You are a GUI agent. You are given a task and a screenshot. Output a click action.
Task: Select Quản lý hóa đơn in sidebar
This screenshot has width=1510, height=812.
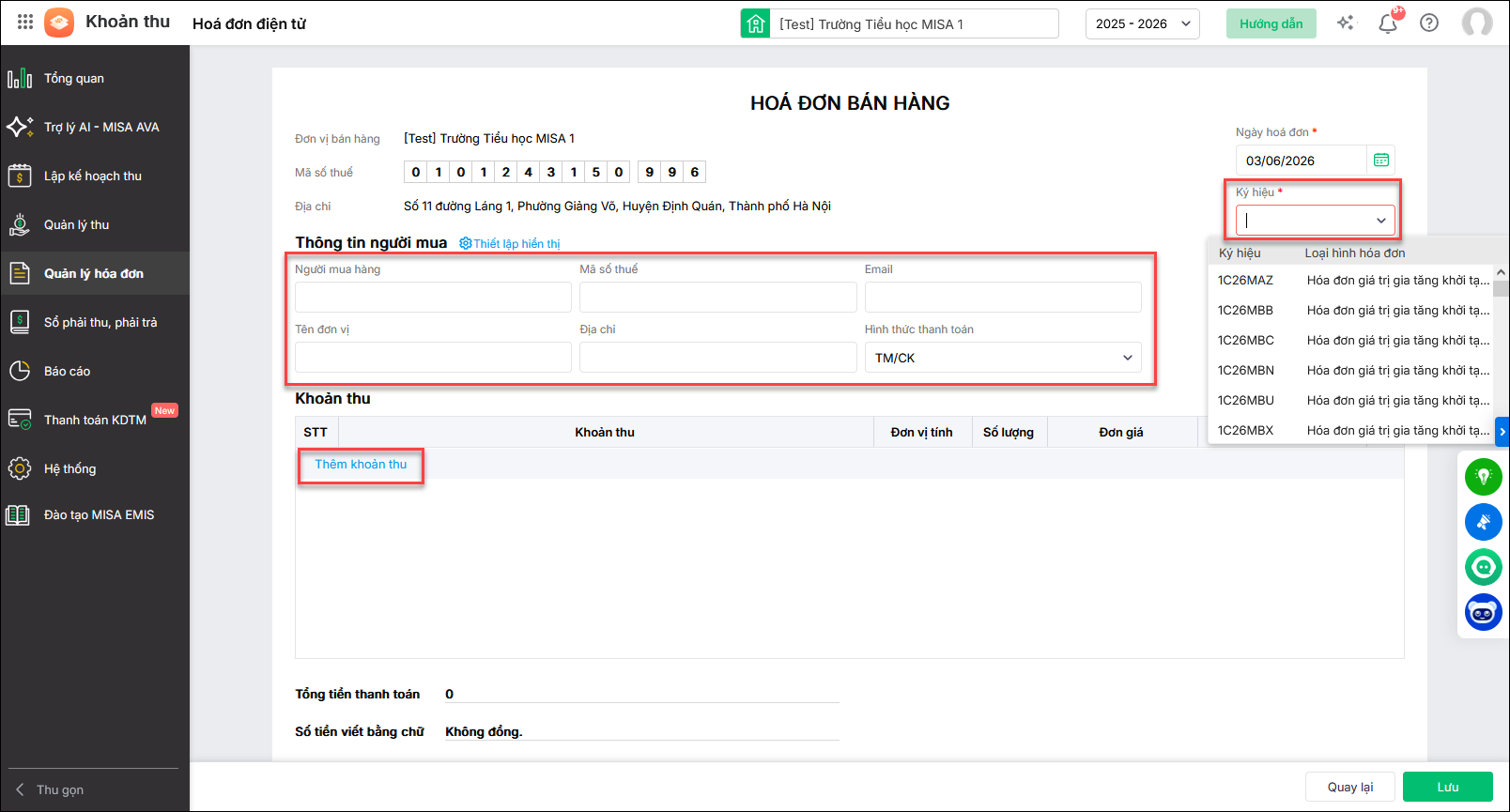94,273
